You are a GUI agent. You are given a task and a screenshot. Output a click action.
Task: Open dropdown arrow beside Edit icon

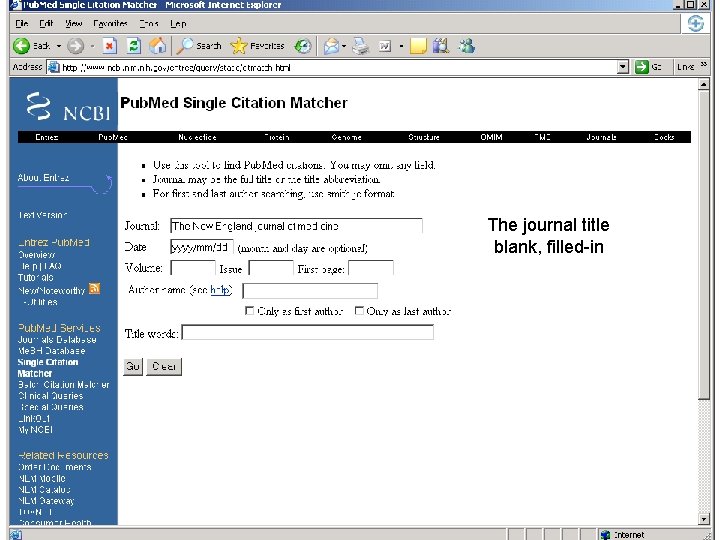coord(401,46)
